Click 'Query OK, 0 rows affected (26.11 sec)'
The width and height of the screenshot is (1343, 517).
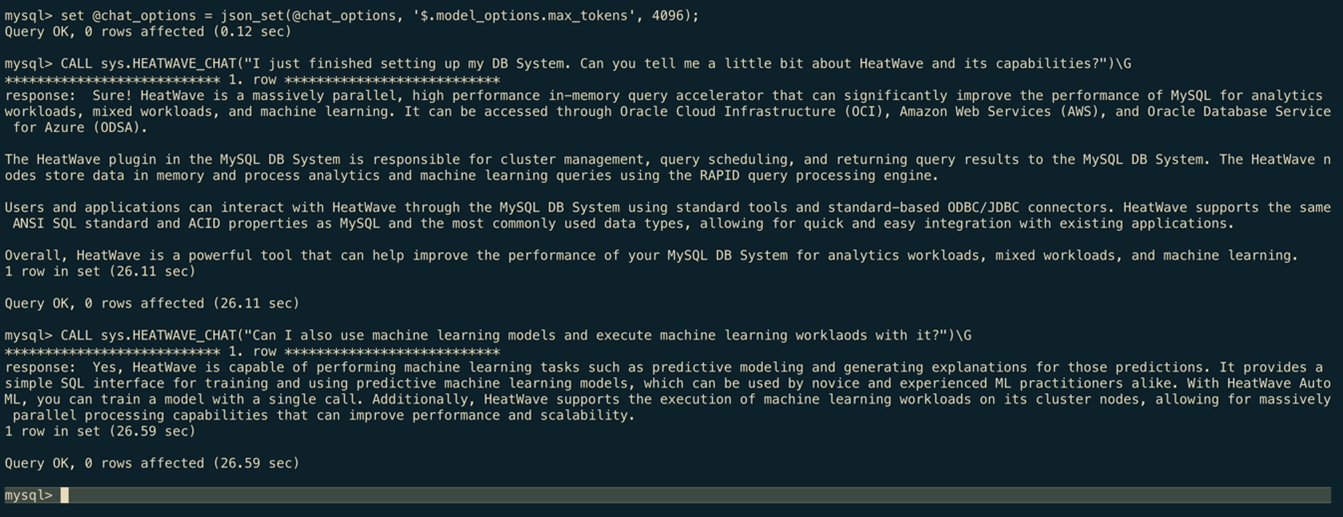pos(152,303)
